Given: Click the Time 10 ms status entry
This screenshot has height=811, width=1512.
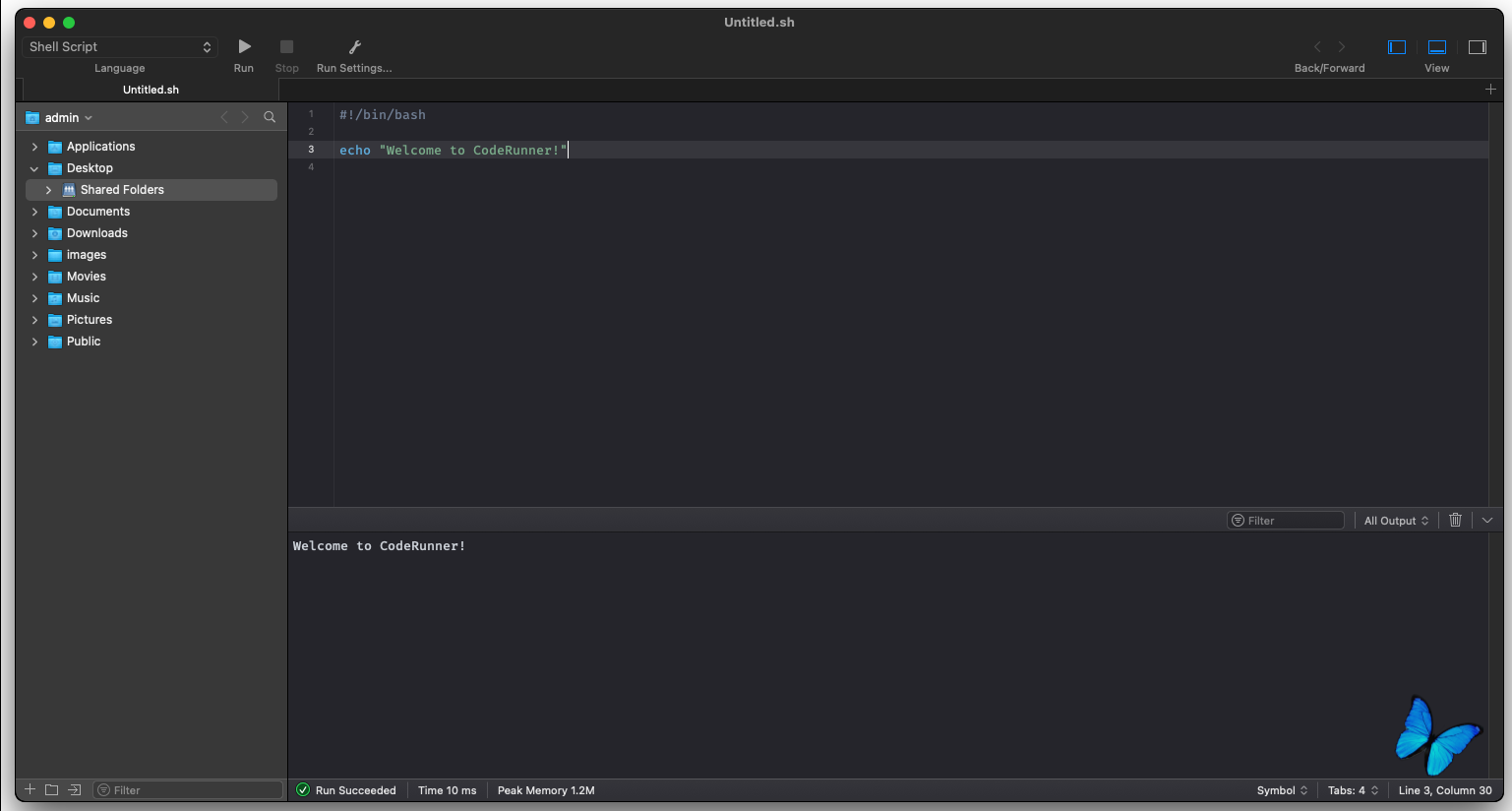Looking at the screenshot, I should [447, 790].
